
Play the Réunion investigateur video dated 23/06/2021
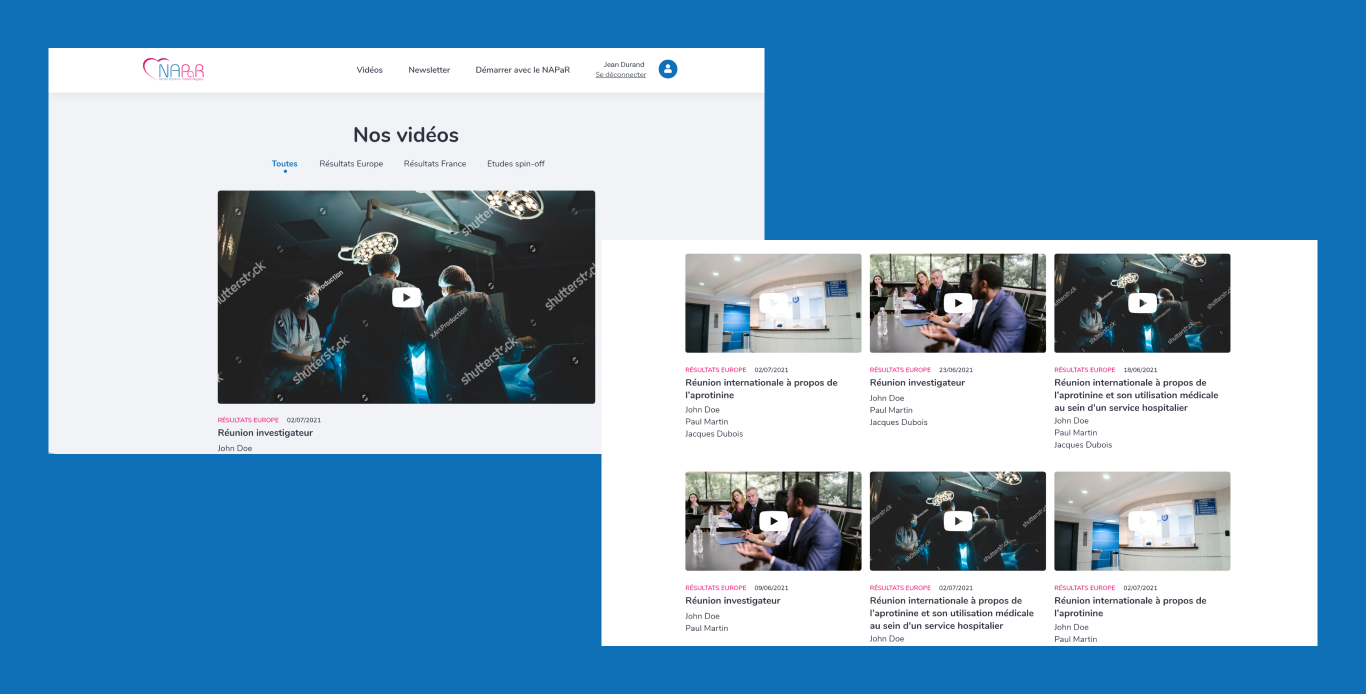957,303
